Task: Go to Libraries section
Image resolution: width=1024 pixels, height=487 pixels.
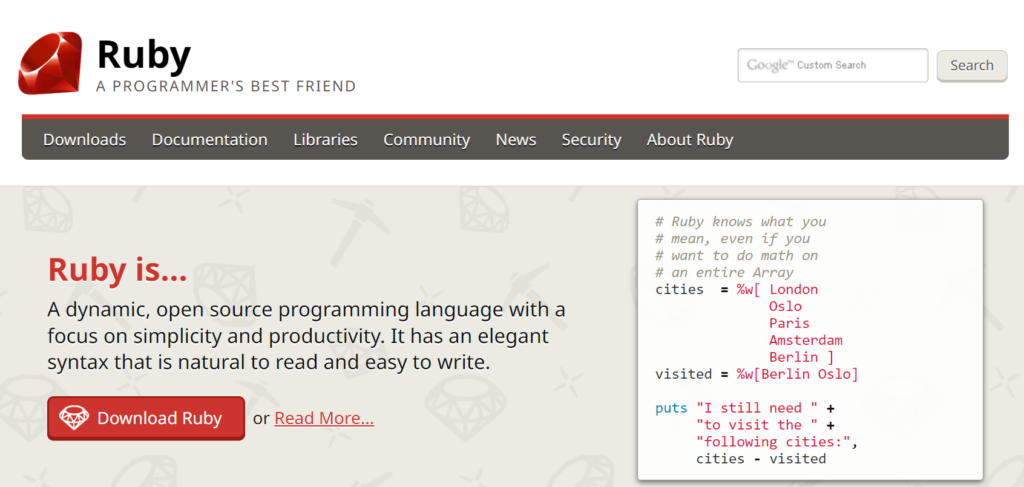Action: [325, 140]
